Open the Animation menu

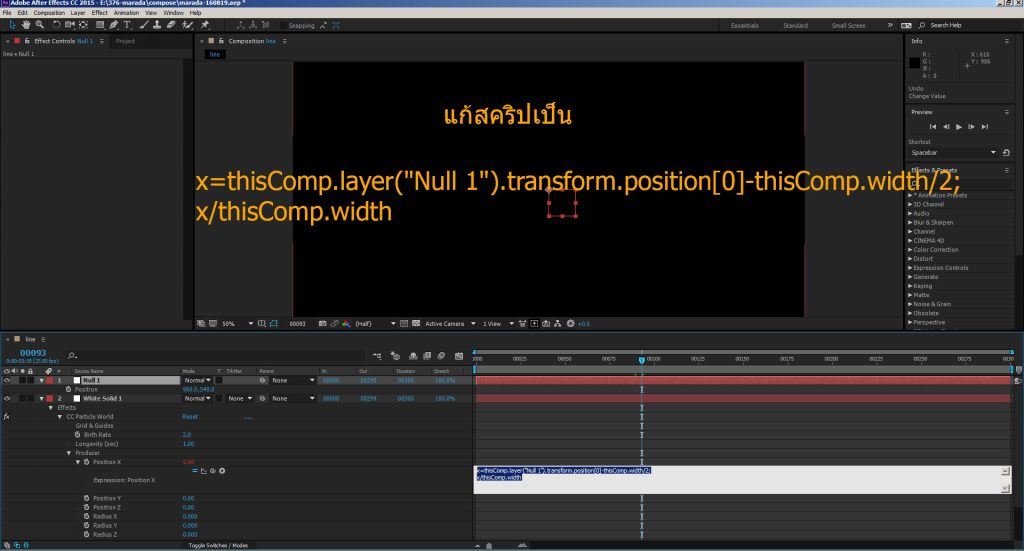tap(126, 13)
